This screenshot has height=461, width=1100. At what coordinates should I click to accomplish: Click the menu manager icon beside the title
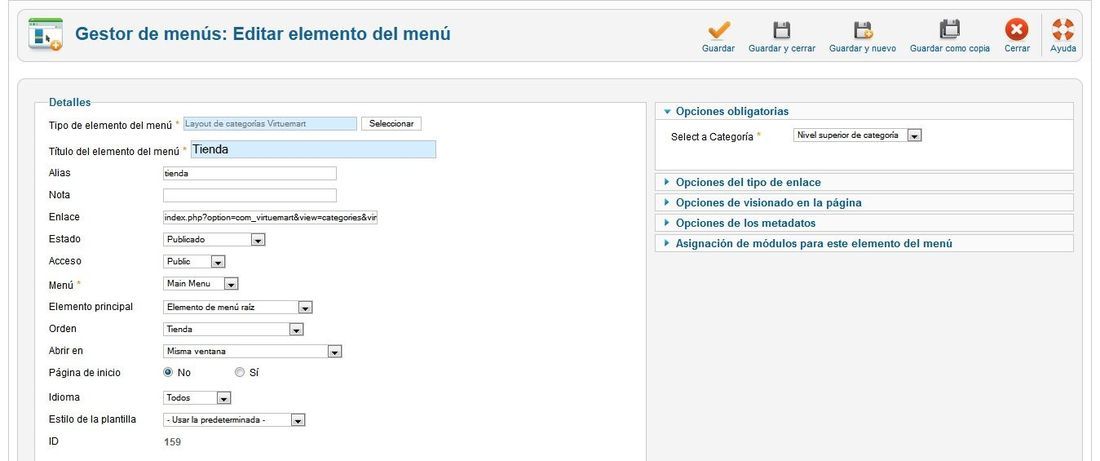(x=46, y=34)
